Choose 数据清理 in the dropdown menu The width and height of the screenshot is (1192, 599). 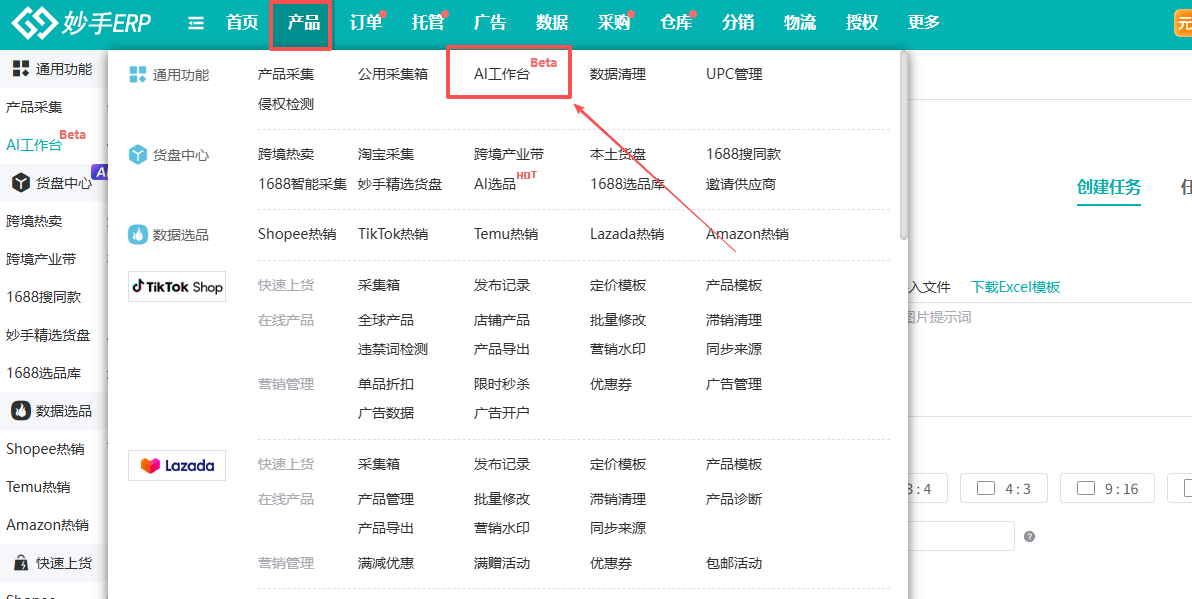coord(618,74)
